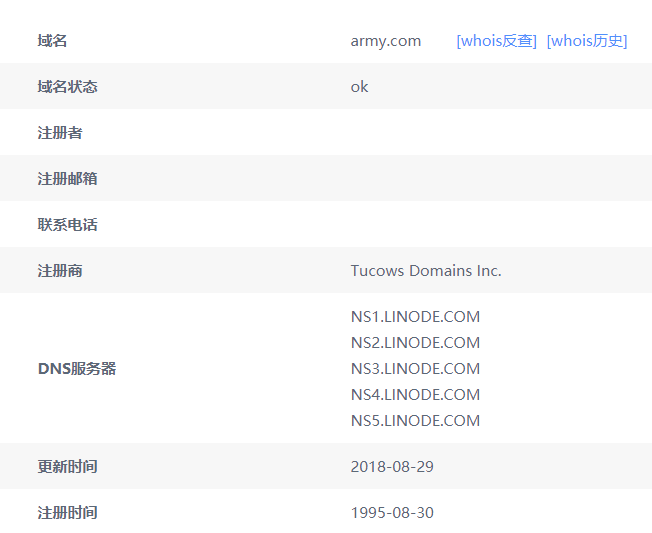Image resolution: width=652 pixels, height=533 pixels.
Task: Click the domain status value ok
Action: (x=359, y=87)
